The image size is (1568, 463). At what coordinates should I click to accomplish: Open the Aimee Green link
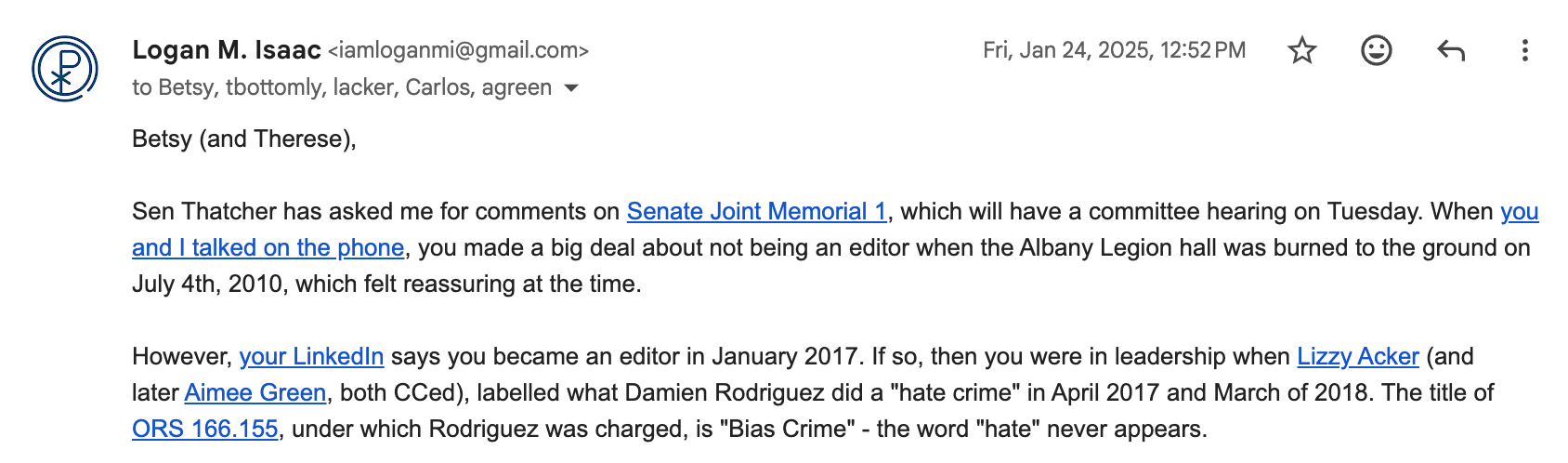click(x=255, y=393)
